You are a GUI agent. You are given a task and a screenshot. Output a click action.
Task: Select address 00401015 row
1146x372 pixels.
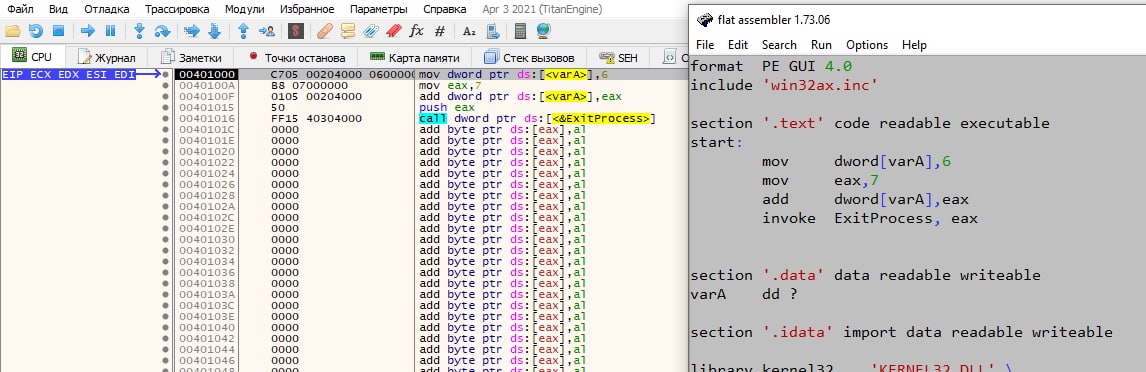pyautogui.click(x=207, y=107)
